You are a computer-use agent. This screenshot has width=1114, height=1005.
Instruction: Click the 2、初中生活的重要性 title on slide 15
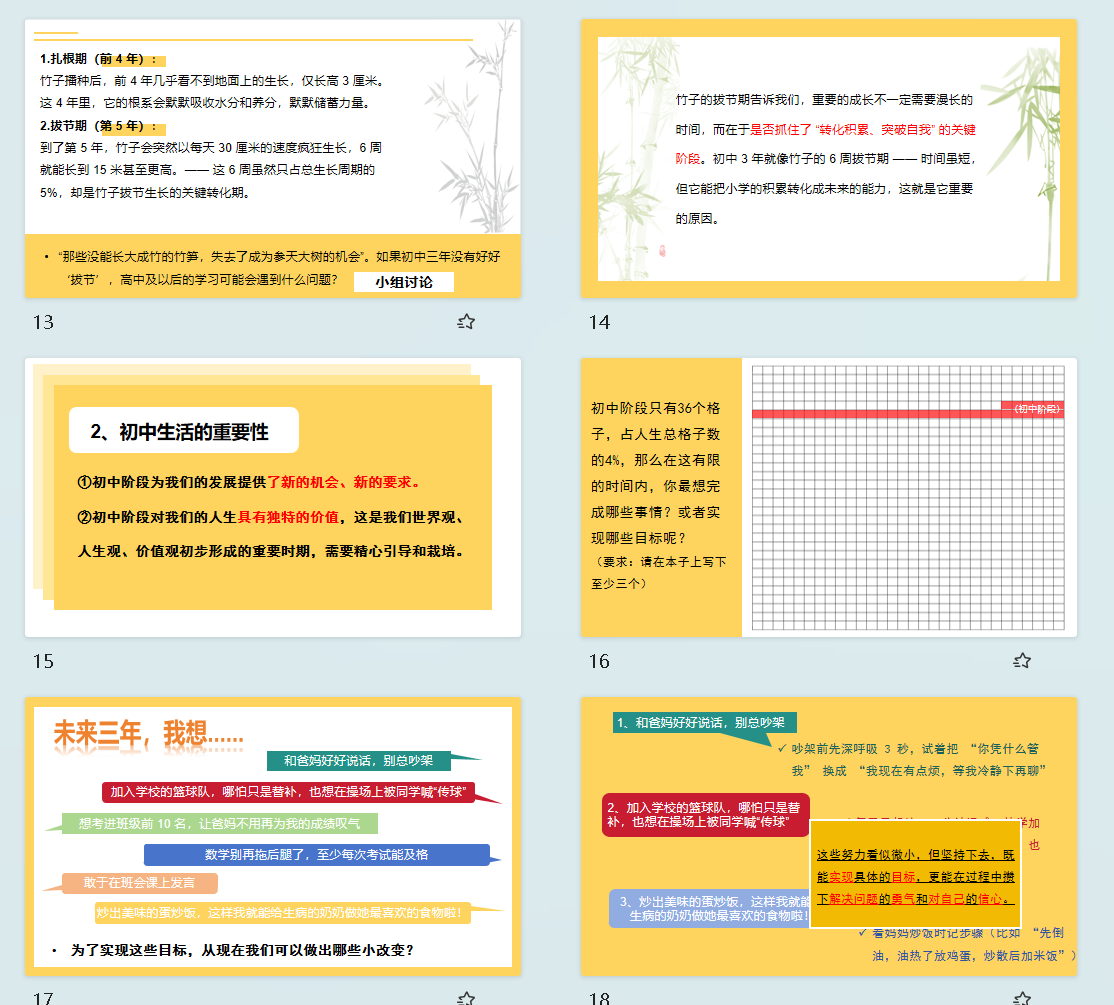click(x=183, y=431)
